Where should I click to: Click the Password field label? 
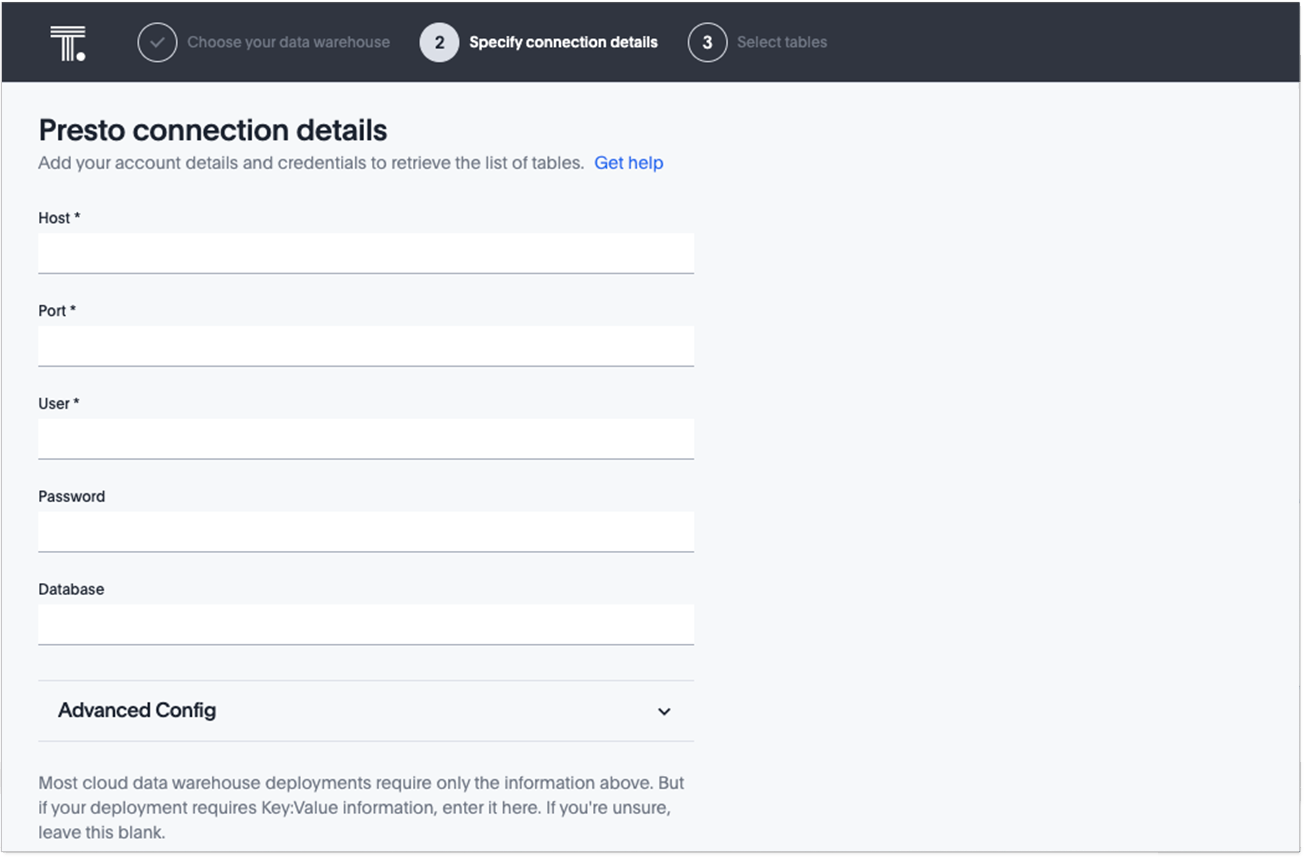pos(71,497)
